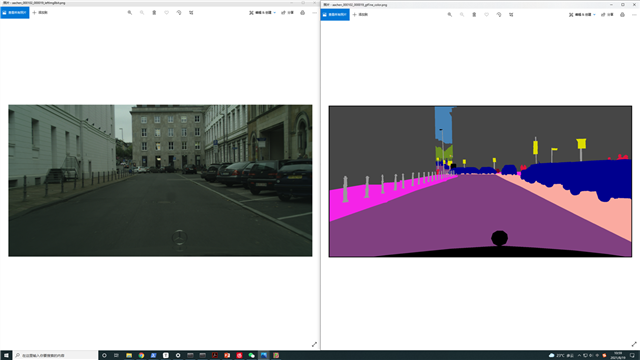Zoom out in left Photos window
Screen dimensions: 640x360
coord(142,13)
